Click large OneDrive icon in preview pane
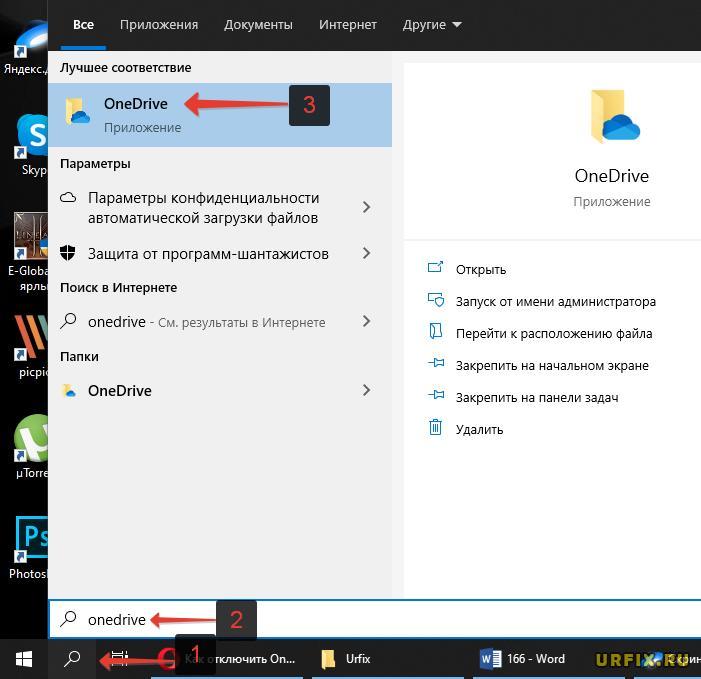The image size is (701, 679). point(615,117)
